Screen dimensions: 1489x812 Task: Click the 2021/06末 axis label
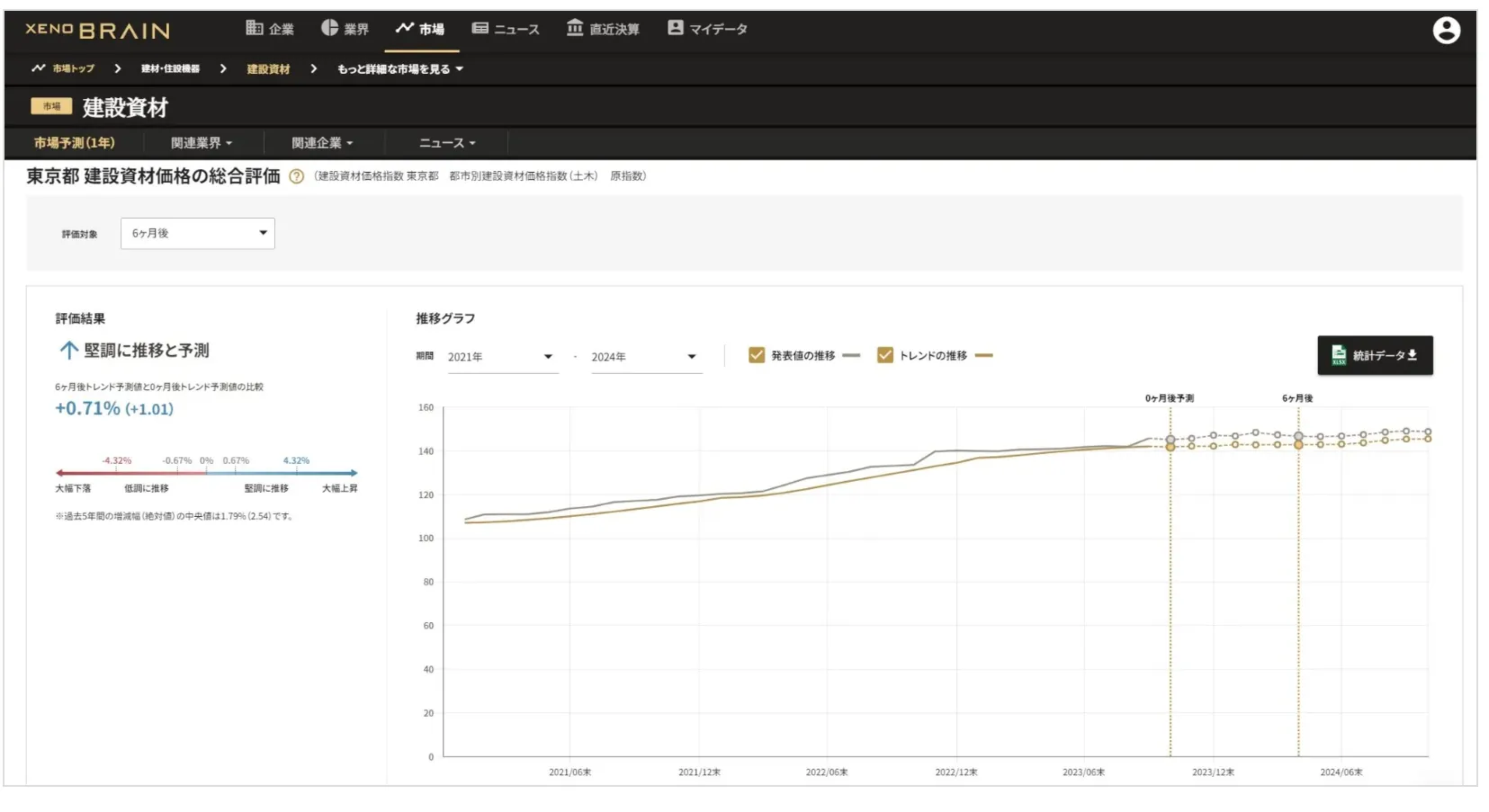pyautogui.click(x=570, y=772)
